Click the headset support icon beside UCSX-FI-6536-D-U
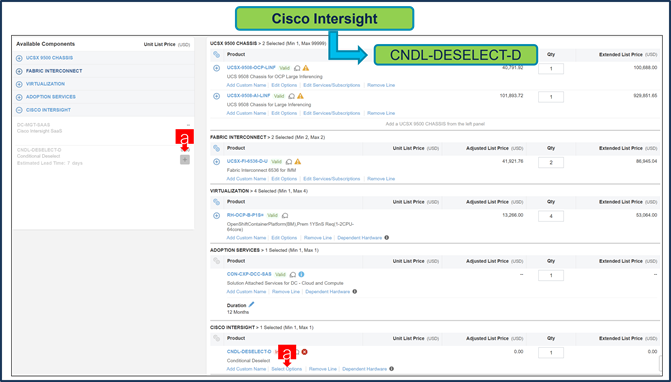The width and height of the screenshot is (671, 382). coord(289,161)
